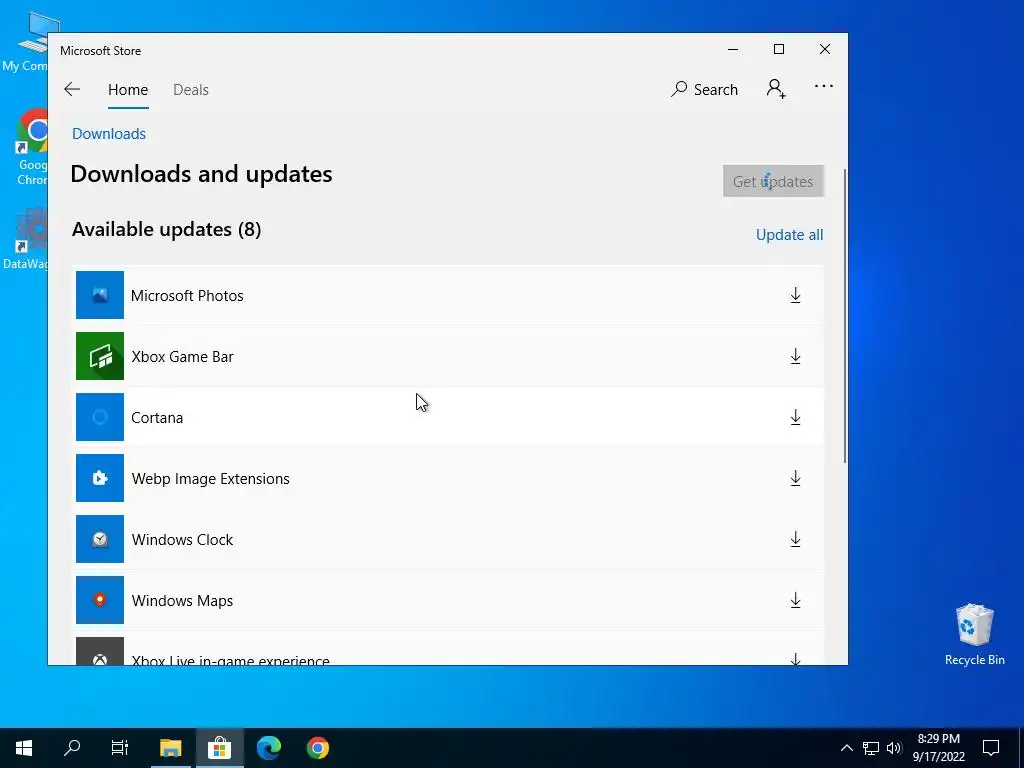Click the download arrow for Windows Maps
The image size is (1024, 768).
795,600
